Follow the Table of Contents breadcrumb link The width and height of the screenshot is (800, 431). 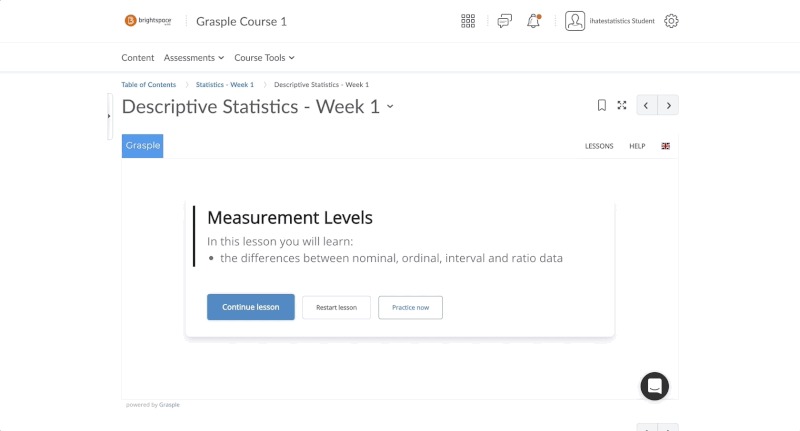pos(148,85)
